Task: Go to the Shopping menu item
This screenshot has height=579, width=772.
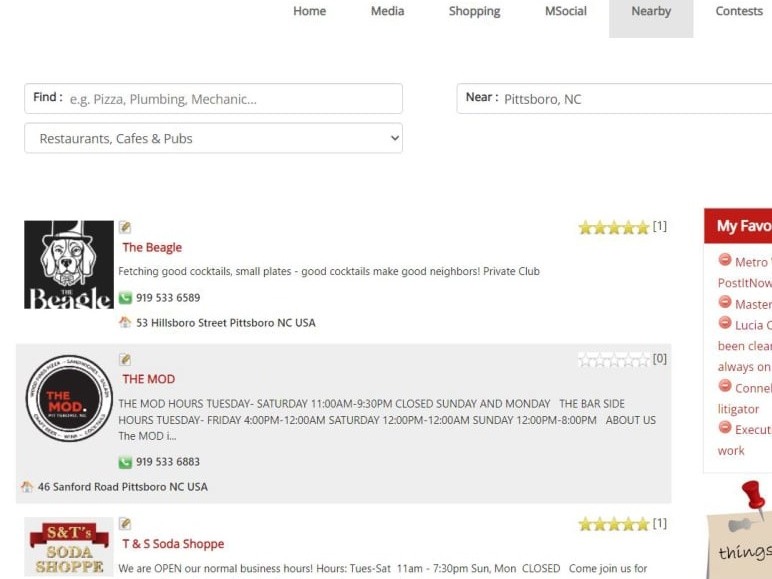Action: pyautogui.click(x=474, y=11)
